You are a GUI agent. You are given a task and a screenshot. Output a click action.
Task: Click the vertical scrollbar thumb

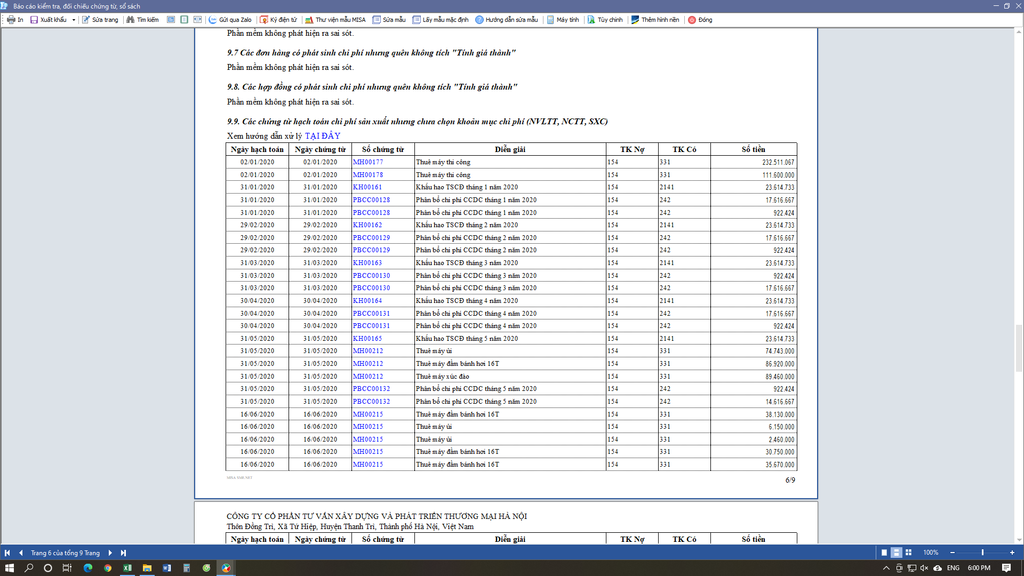click(x=1019, y=348)
